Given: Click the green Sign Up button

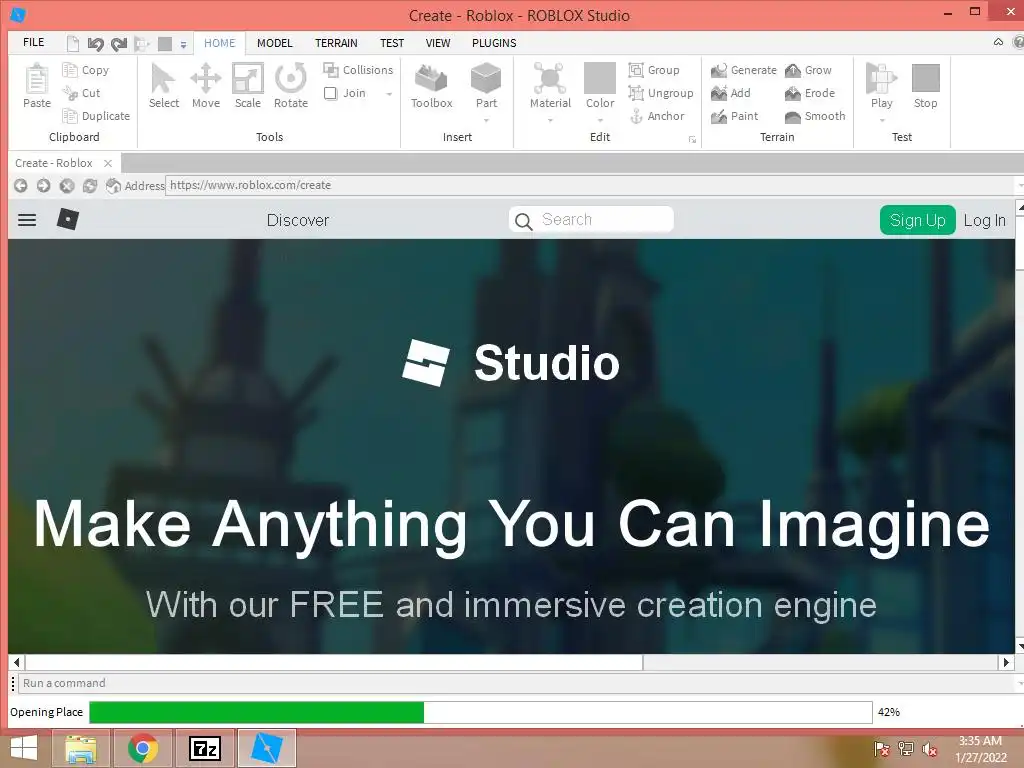Looking at the screenshot, I should 918,220.
